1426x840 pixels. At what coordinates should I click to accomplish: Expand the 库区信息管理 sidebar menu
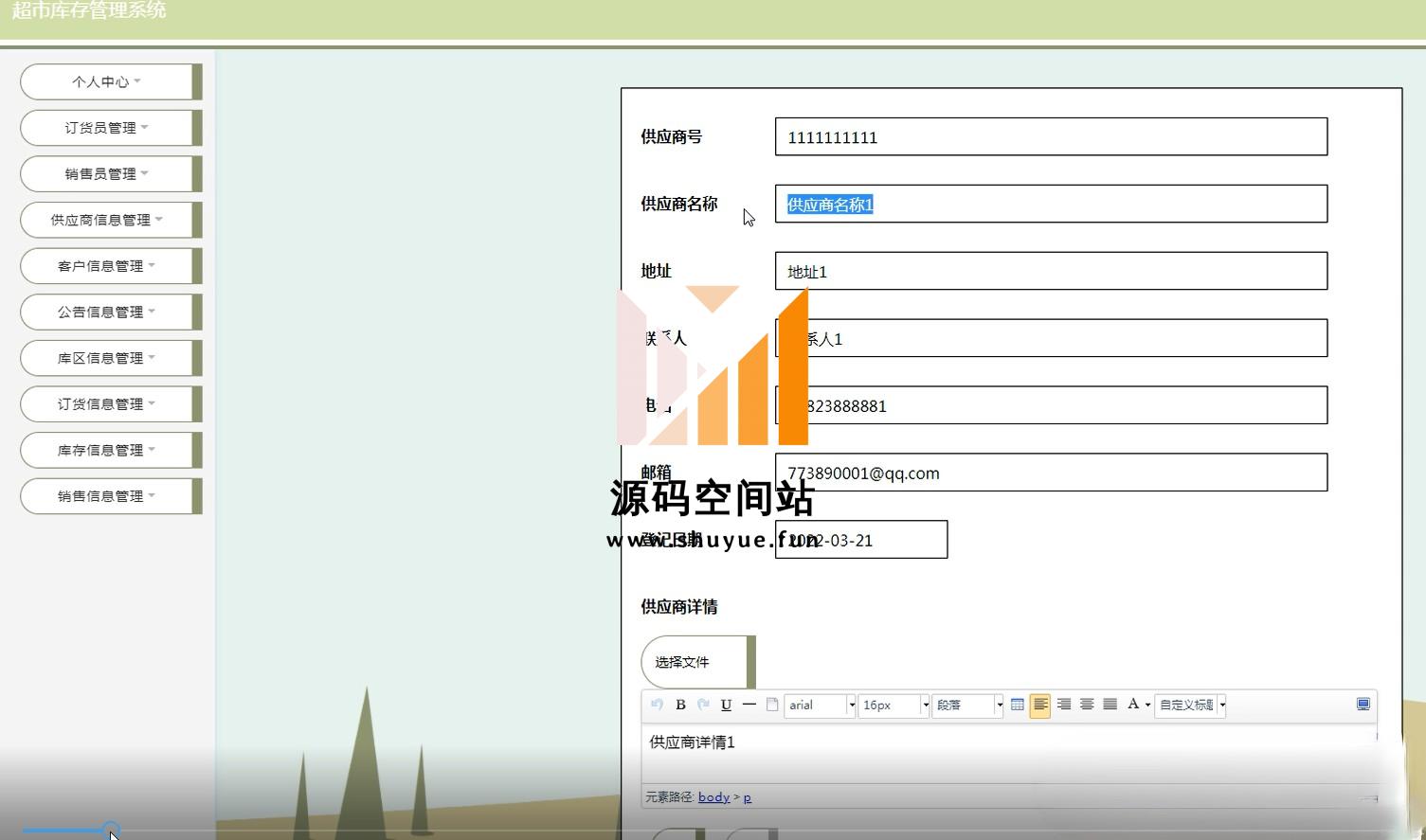coord(111,358)
